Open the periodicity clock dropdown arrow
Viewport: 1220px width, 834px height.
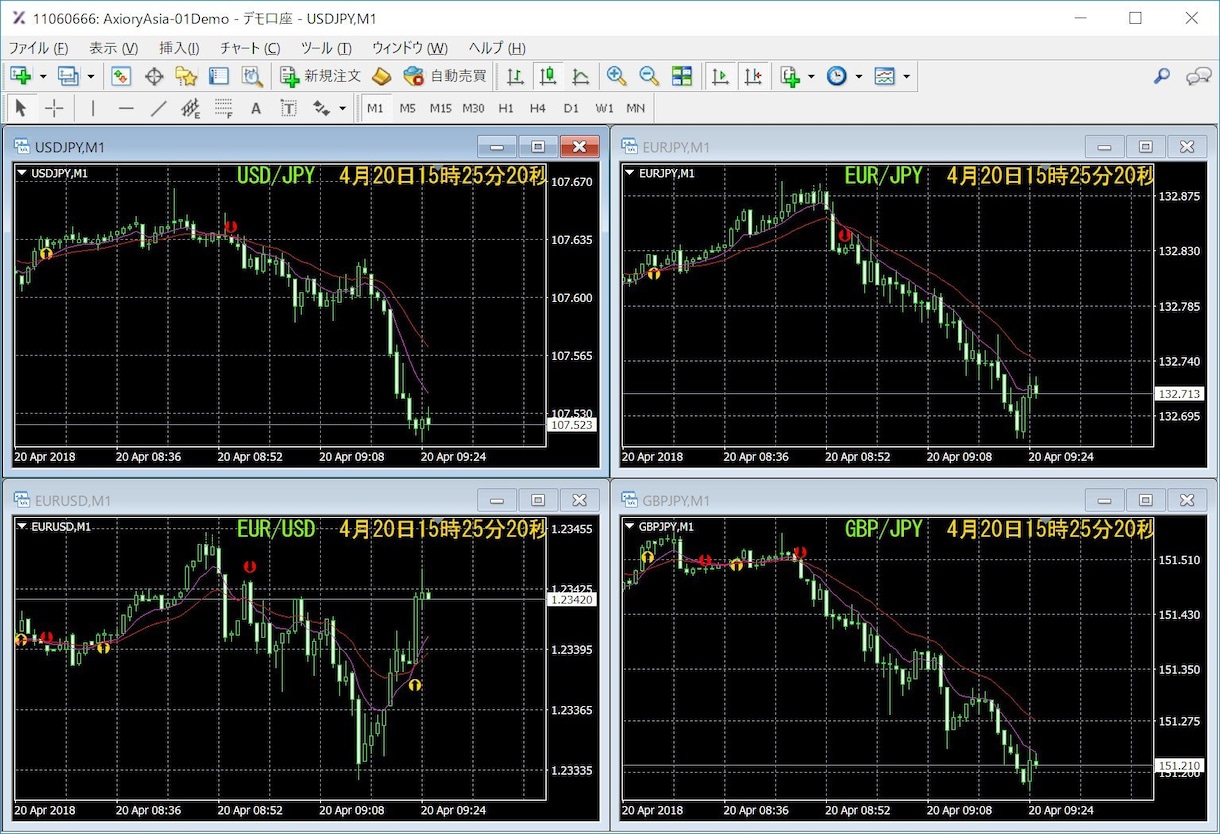(x=859, y=76)
